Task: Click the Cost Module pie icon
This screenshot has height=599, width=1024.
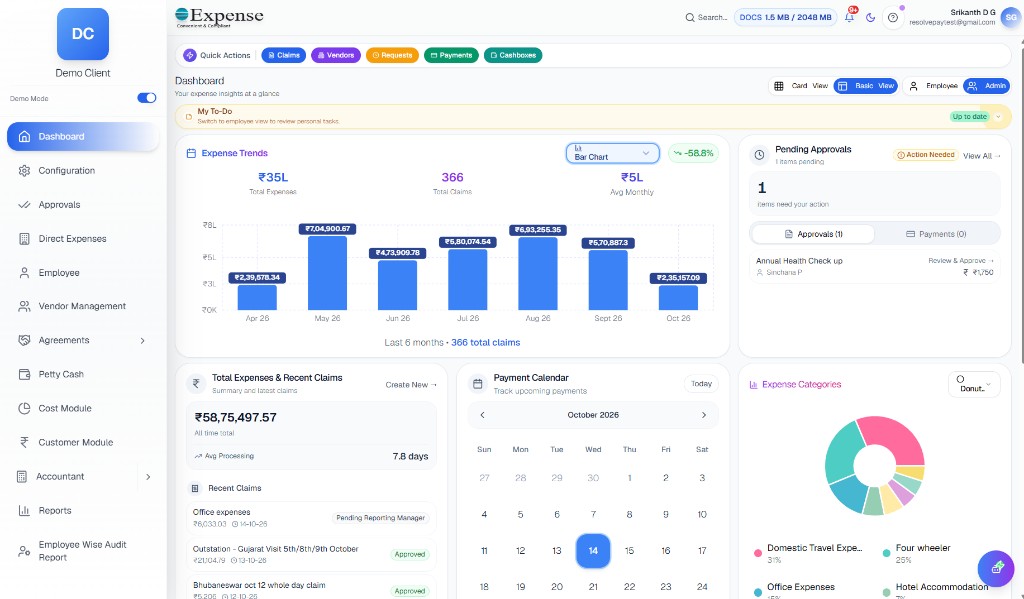Action: [x=24, y=408]
